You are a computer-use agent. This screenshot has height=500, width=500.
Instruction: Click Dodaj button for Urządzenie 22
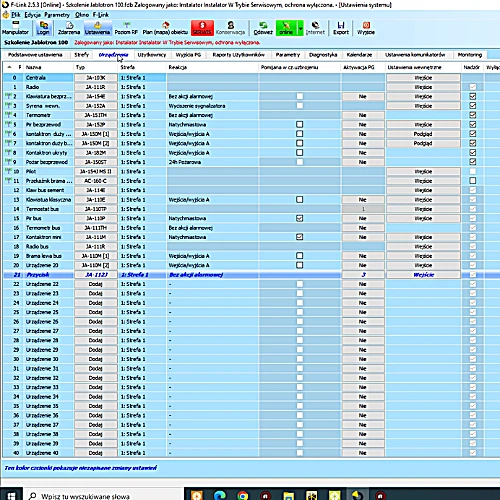click(96, 284)
